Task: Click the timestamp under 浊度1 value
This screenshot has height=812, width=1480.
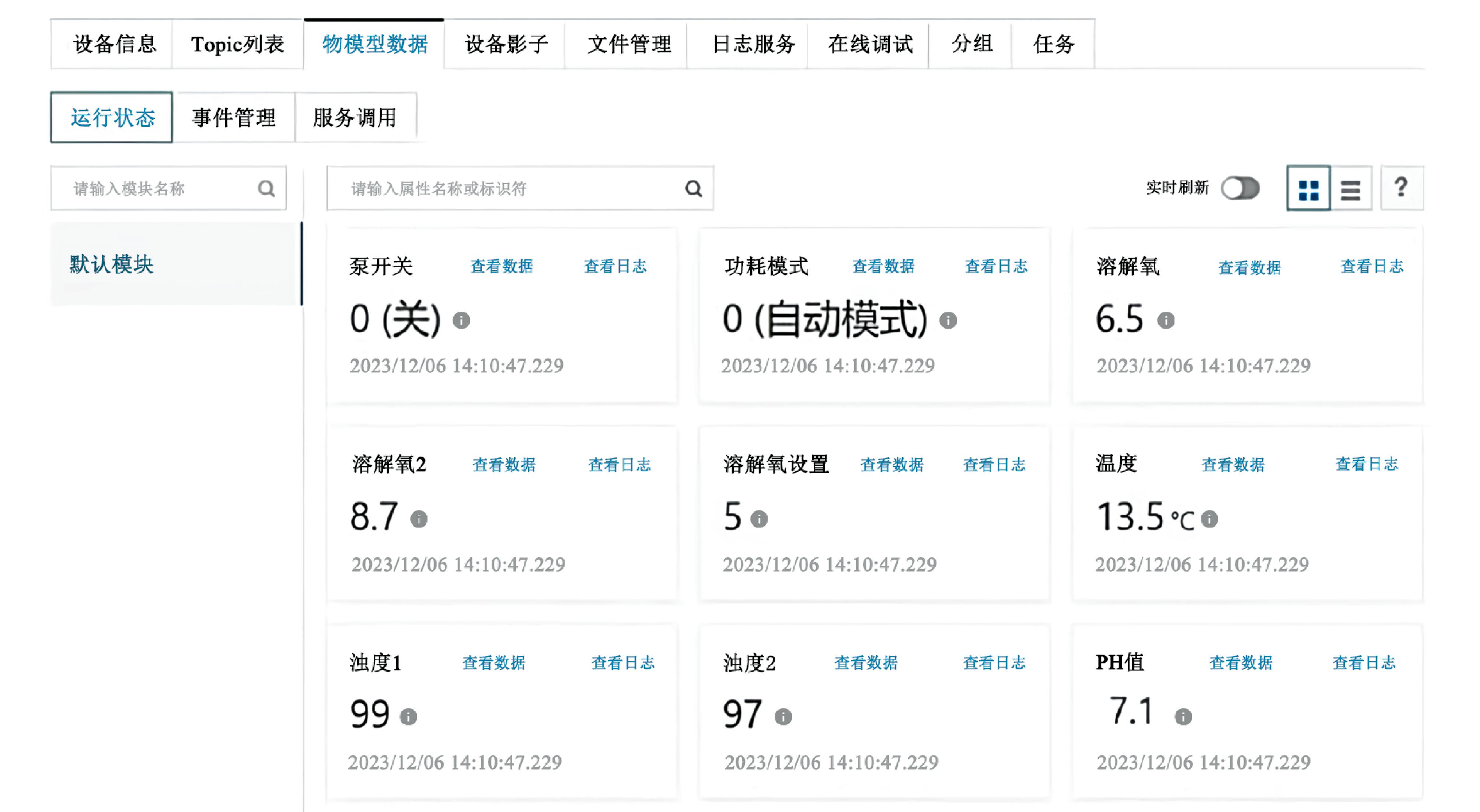Action: tap(455, 763)
